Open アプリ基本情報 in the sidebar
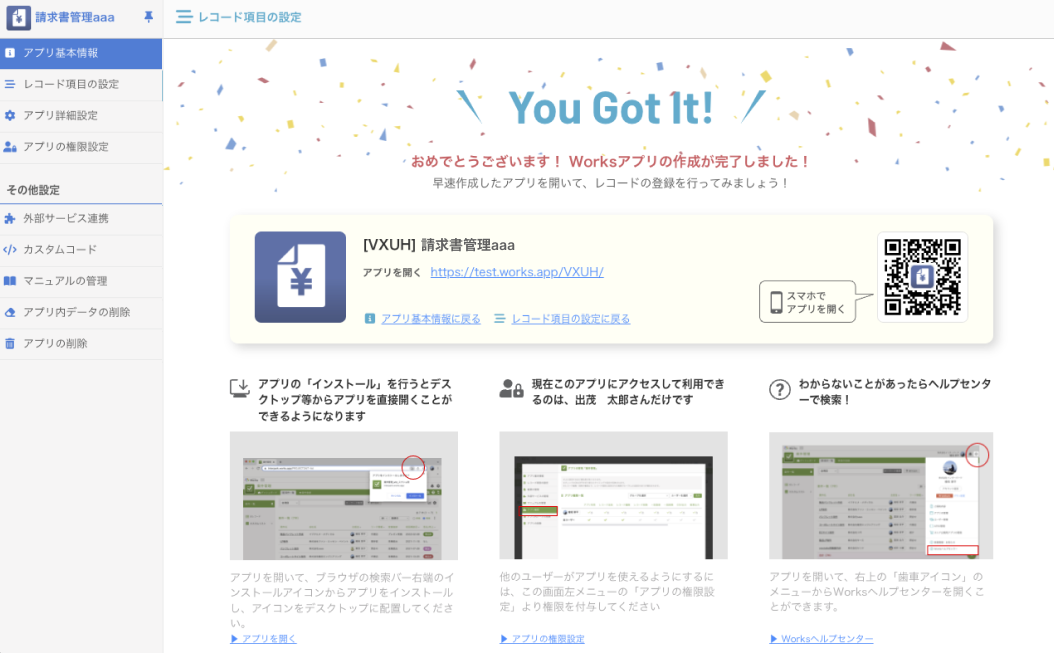The height and width of the screenshot is (653, 1054). click(81, 52)
